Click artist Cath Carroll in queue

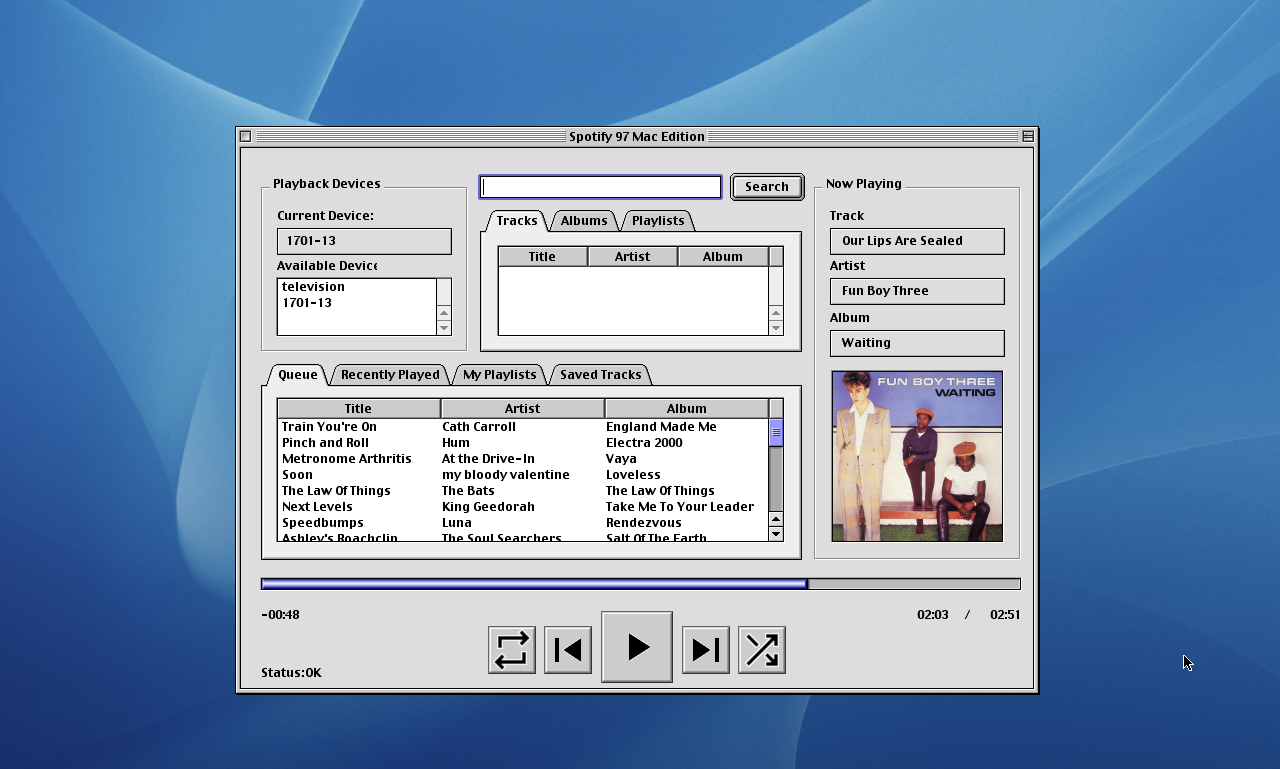click(478, 427)
